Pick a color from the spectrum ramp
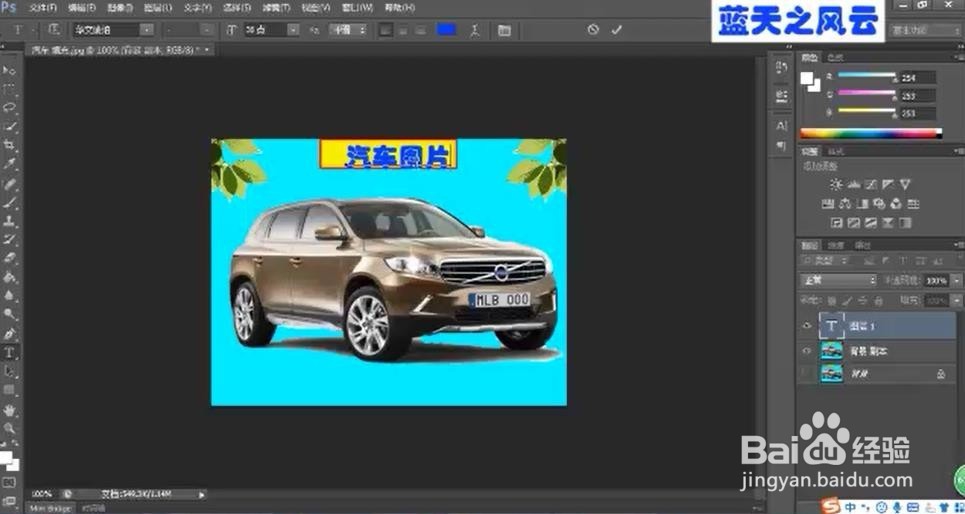965x514 pixels. (870, 133)
